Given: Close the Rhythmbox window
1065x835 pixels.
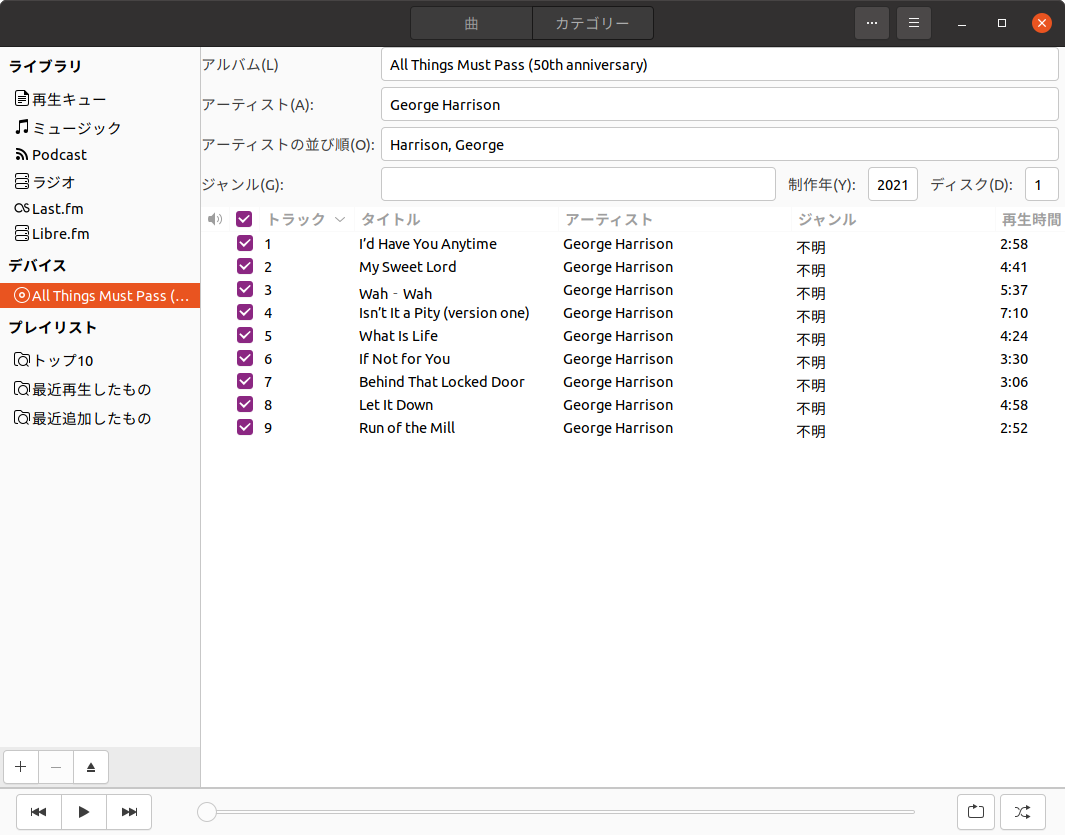Looking at the screenshot, I should (x=1041, y=23).
